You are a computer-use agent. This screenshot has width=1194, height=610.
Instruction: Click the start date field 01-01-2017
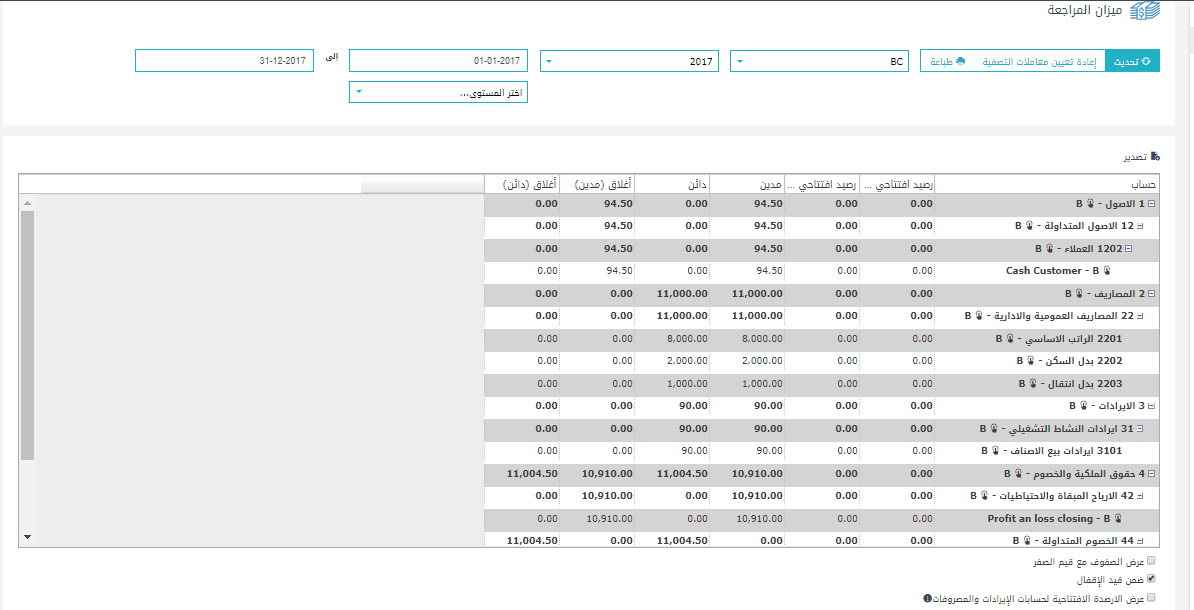click(438, 61)
